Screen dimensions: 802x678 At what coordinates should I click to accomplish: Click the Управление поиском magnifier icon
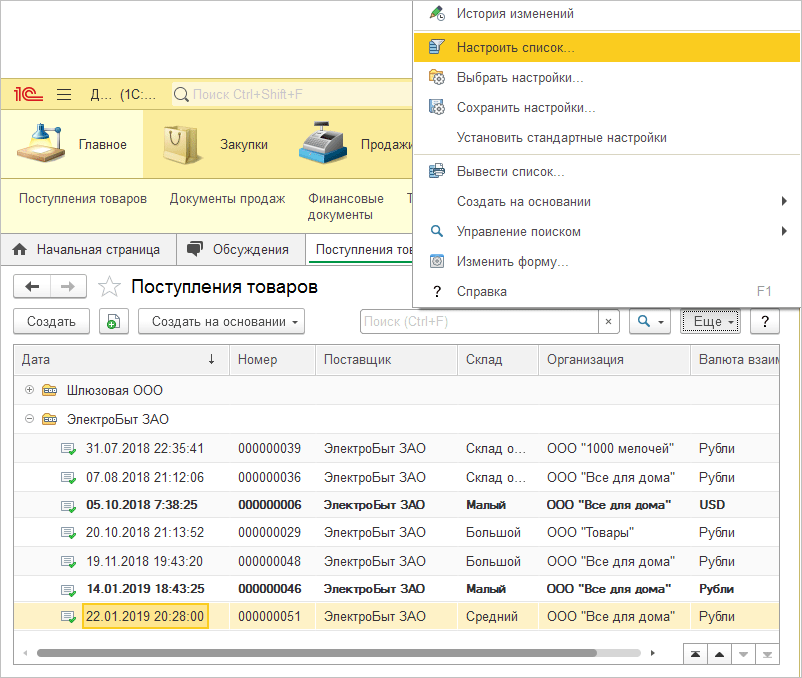[436, 231]
